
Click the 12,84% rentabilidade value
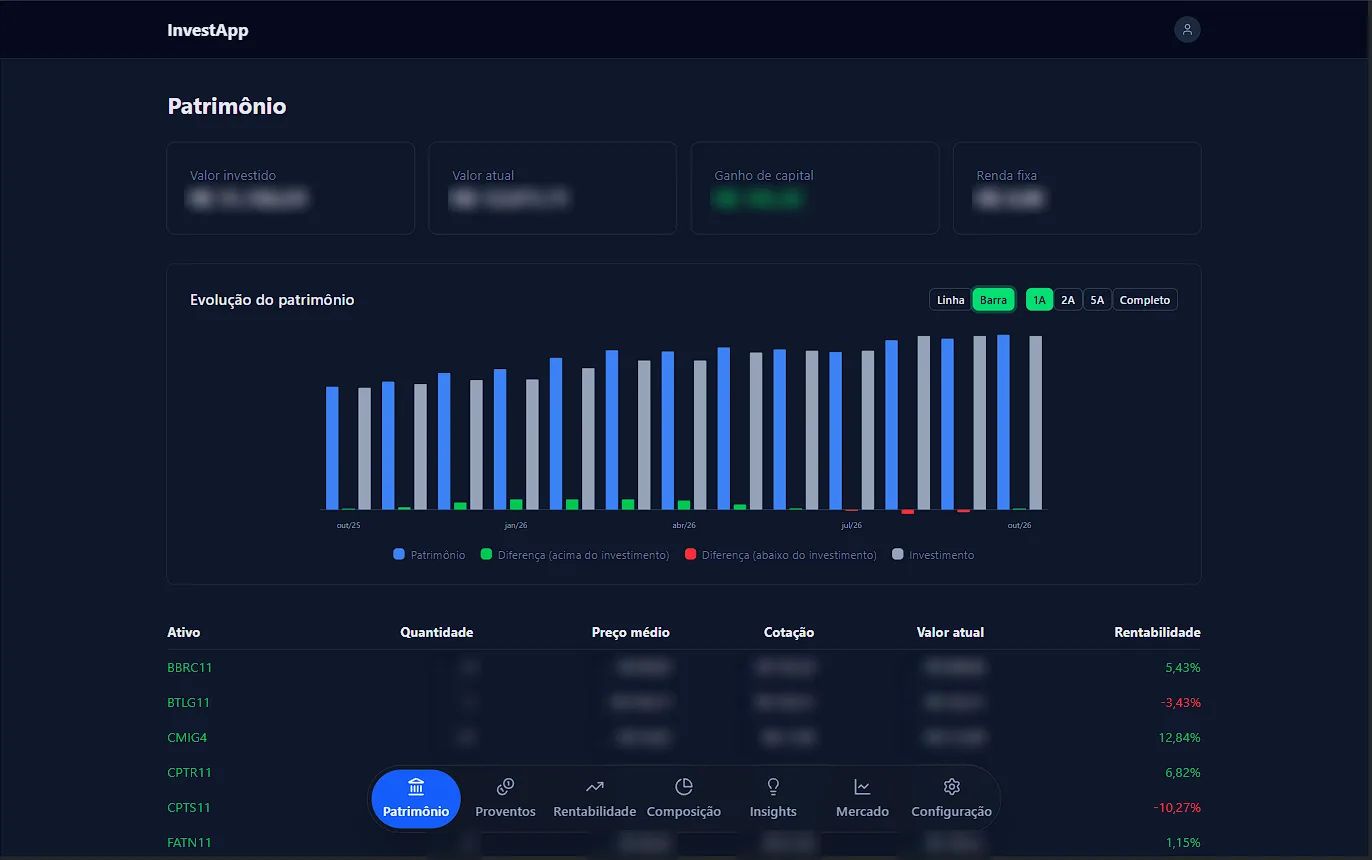pos(1180,737)
